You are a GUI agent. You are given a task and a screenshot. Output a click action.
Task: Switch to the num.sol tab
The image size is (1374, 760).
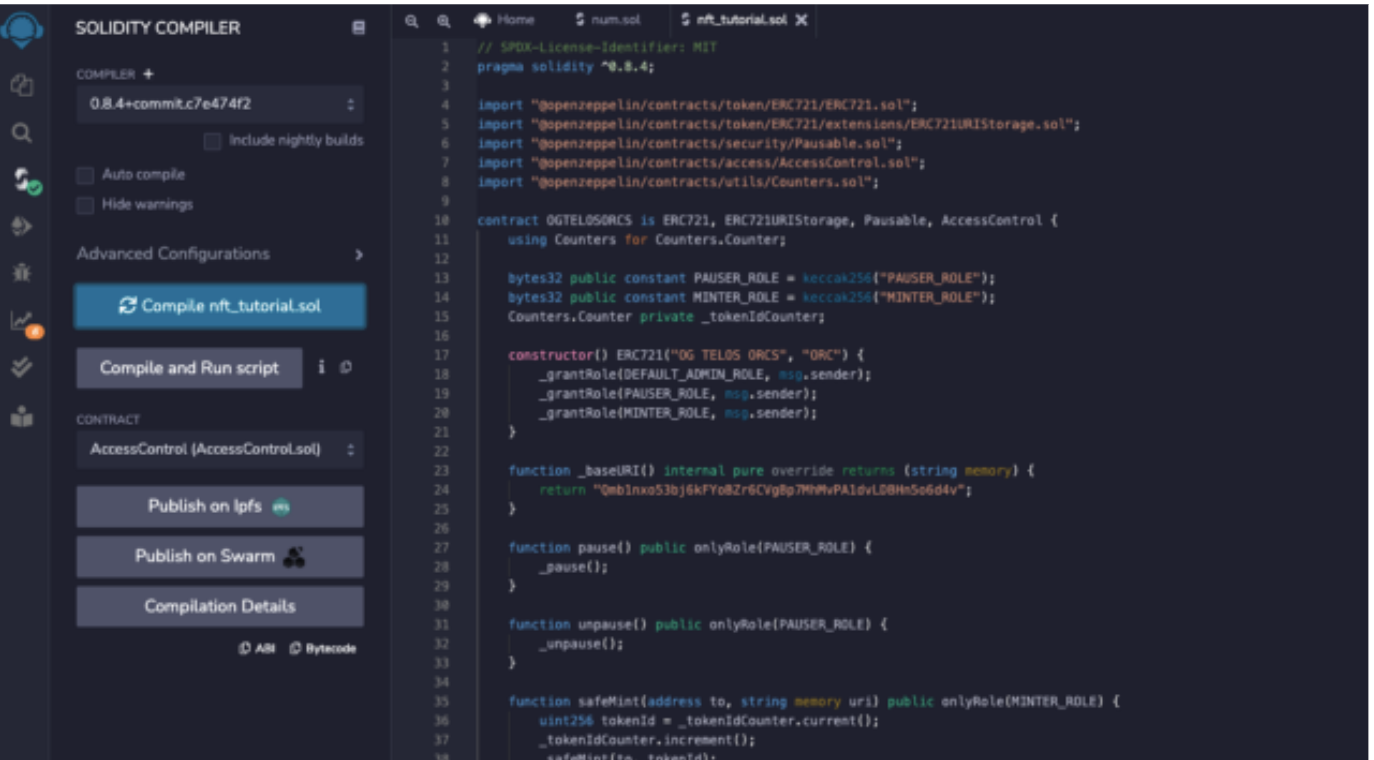click(x=608, y=20)
